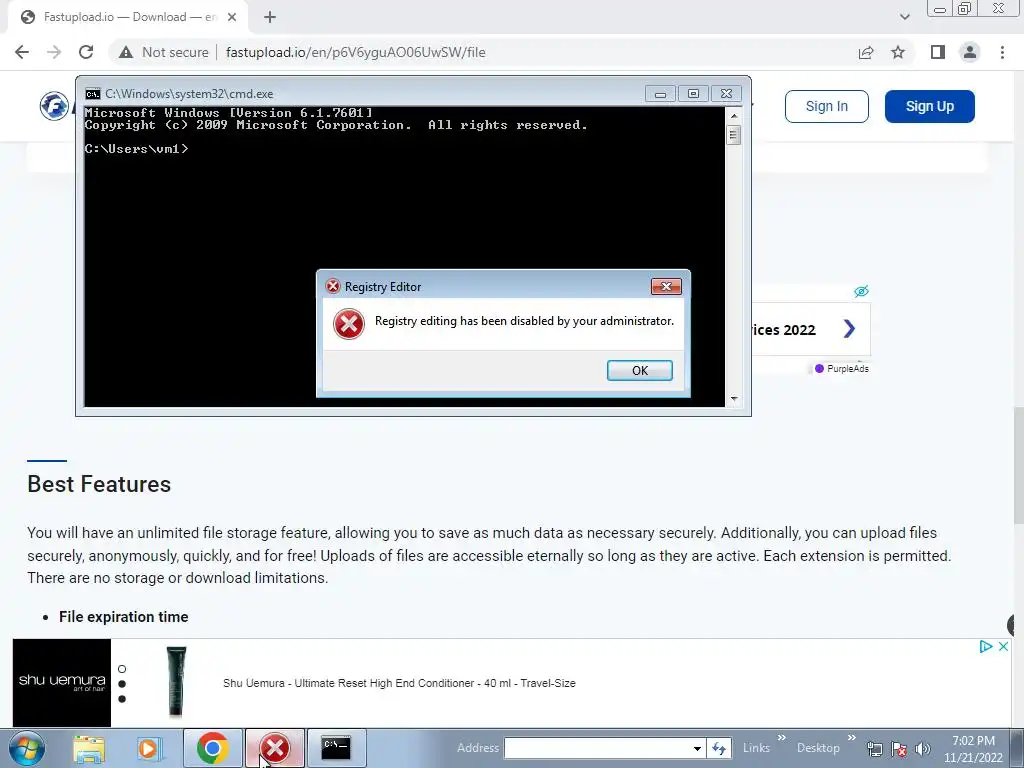Maximize the cmd.exe window
Image resolution: width=1024 pixels, height=768 pixels.
click(693, 94)
